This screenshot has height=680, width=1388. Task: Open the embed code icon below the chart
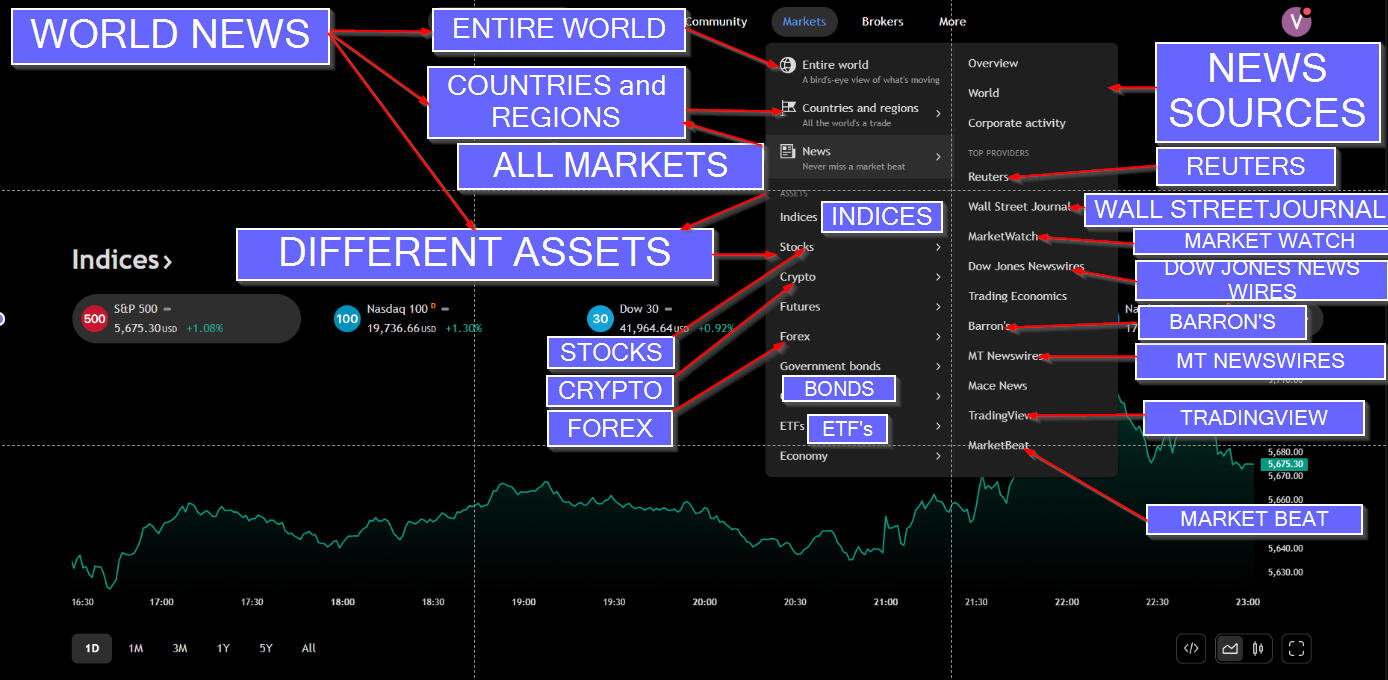click(1191, 648)
